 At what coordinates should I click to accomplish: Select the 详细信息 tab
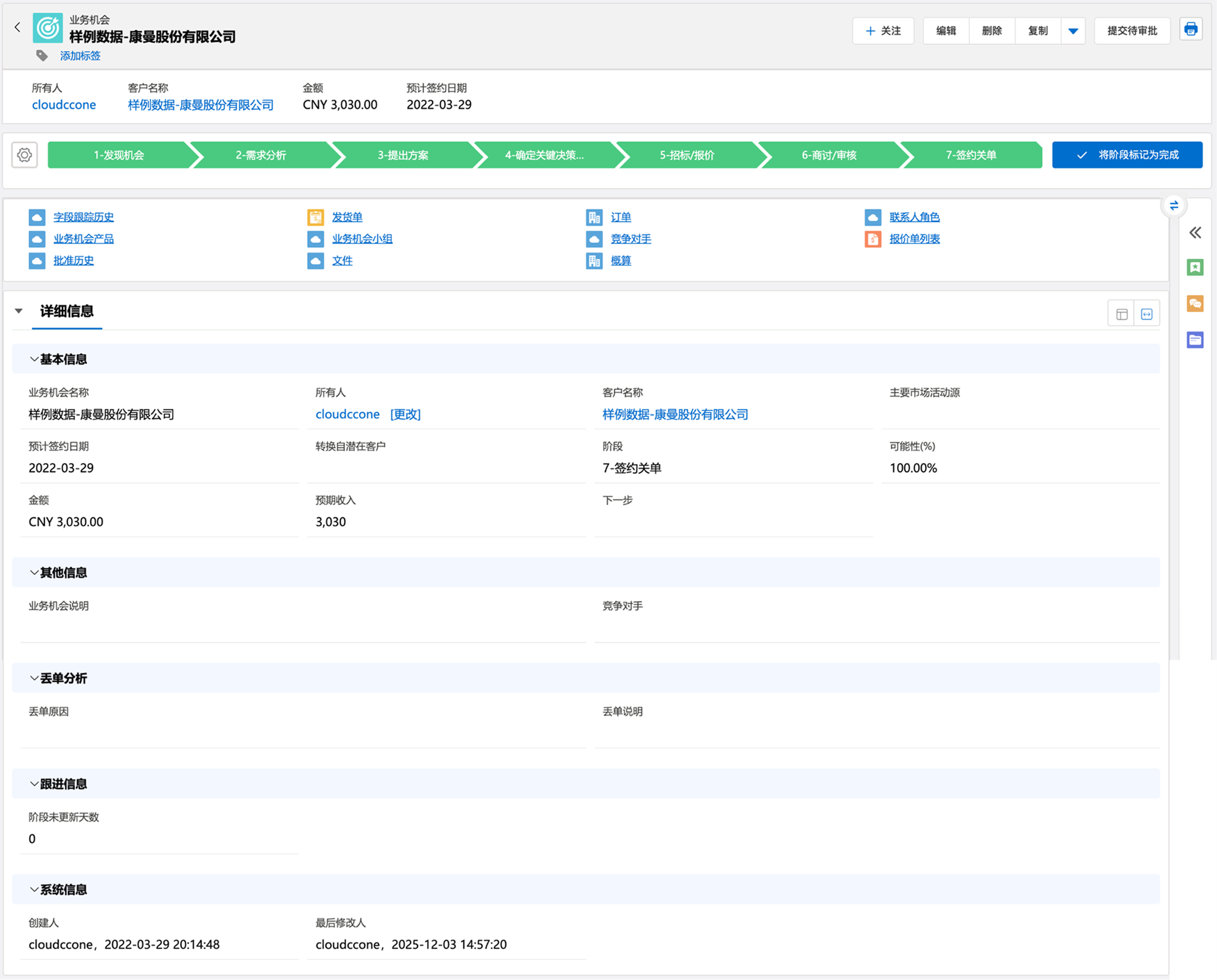[x=67, y=311]
